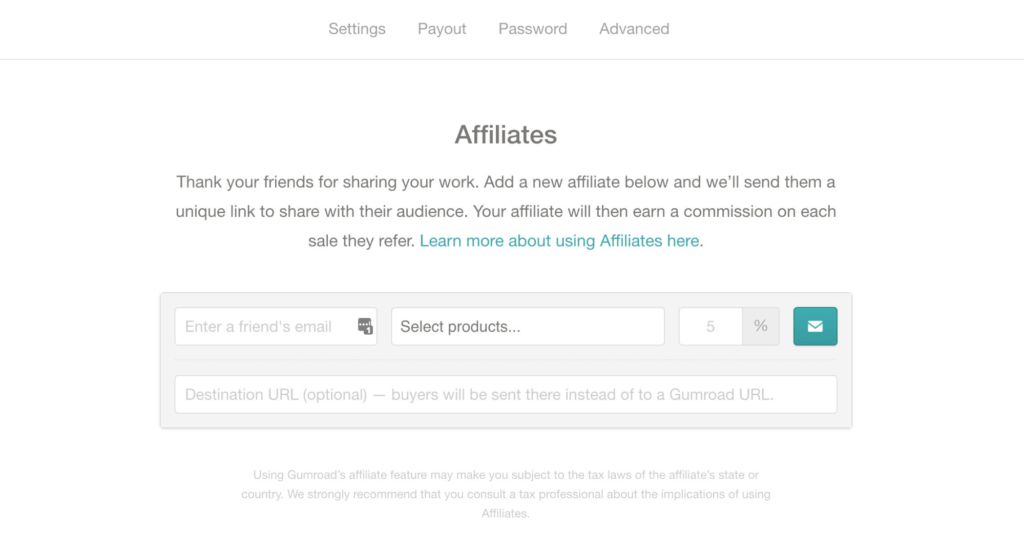Click the line starting 'Thank your friends'
Screen dimensions: 1024x547
(x=505, y=182)
